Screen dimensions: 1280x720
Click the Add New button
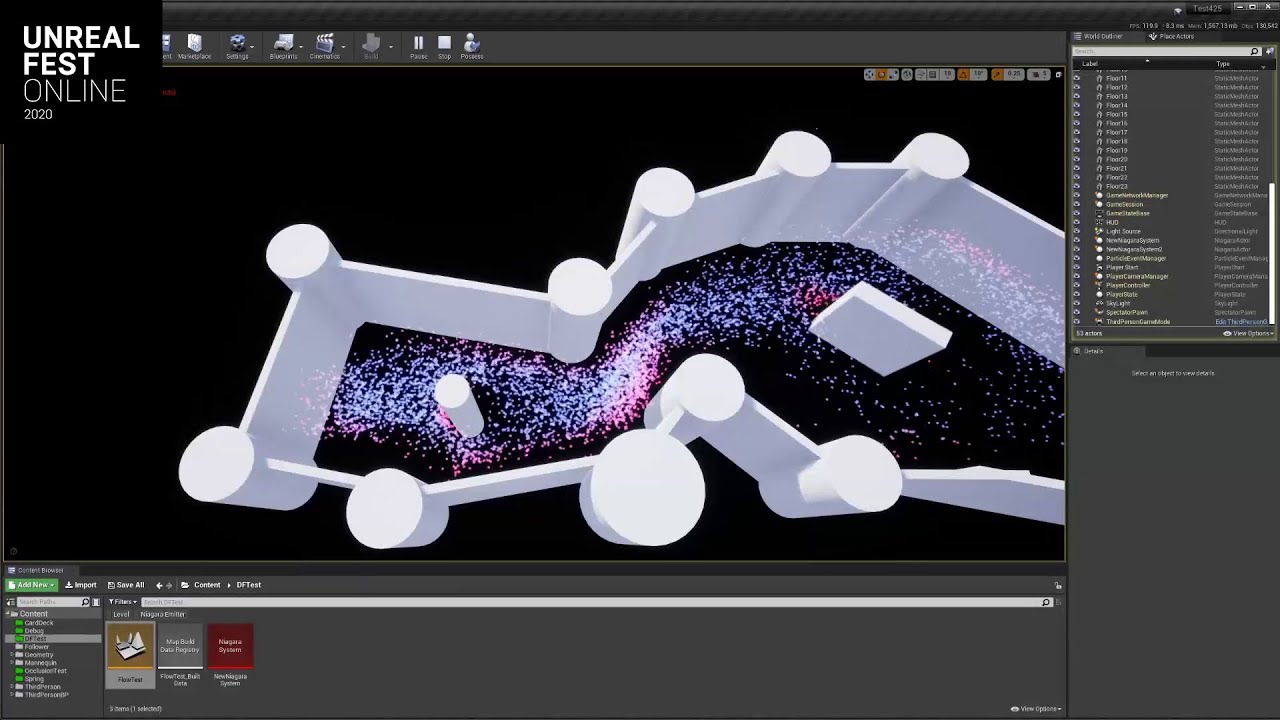pos(32,585)
